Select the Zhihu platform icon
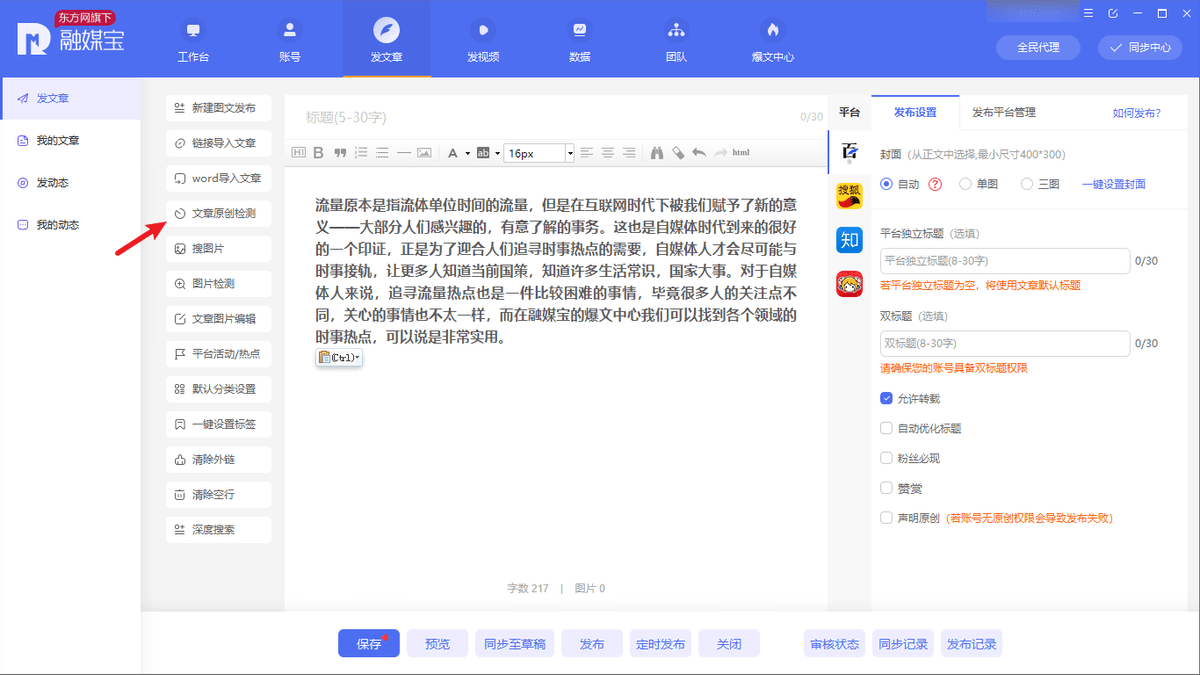 coord(849,240)
